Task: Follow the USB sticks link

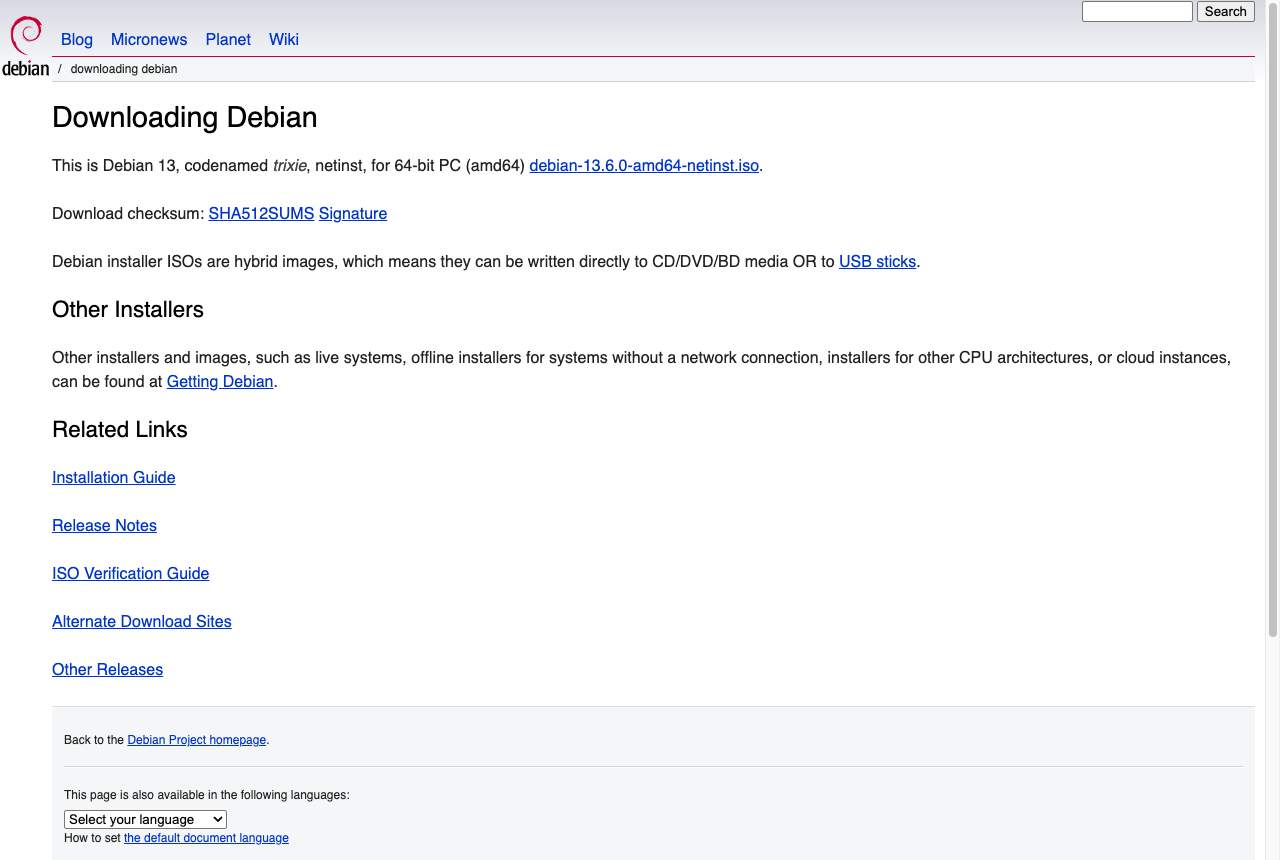Action: pos(877,261)
